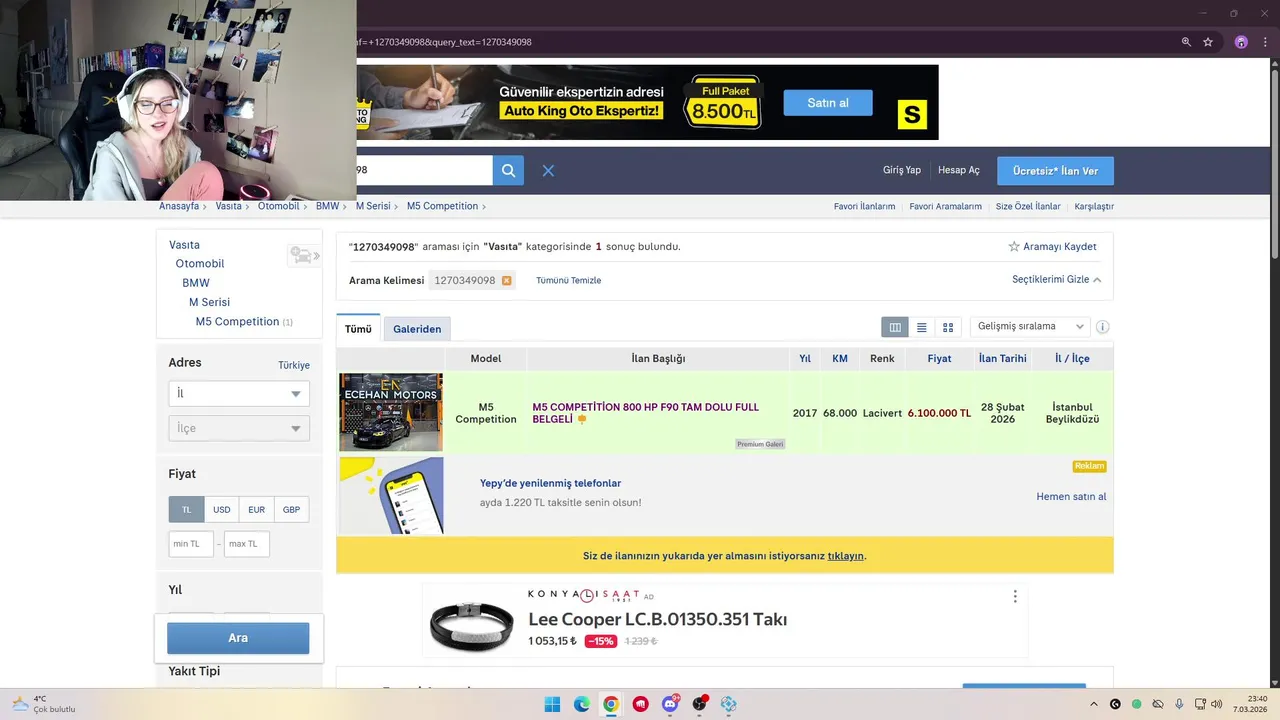Click Tümünü Temizle link
Screen dimensions: 1280x720
click(x=569, y=281)
